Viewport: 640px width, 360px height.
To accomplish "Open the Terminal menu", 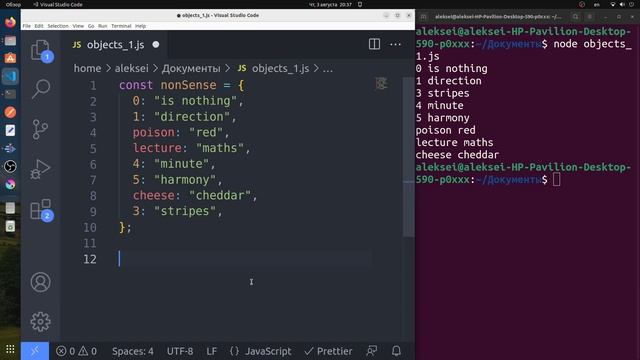I will pyautogui.click(x=121, y=26).
